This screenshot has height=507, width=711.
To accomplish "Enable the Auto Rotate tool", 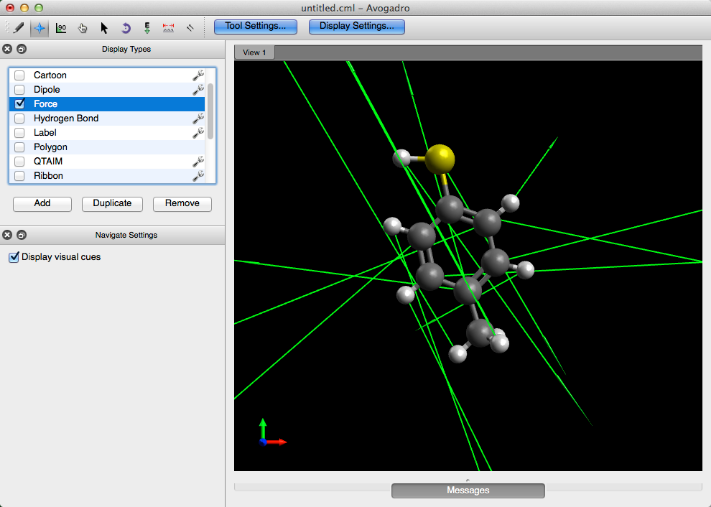I will click(126, 27).
